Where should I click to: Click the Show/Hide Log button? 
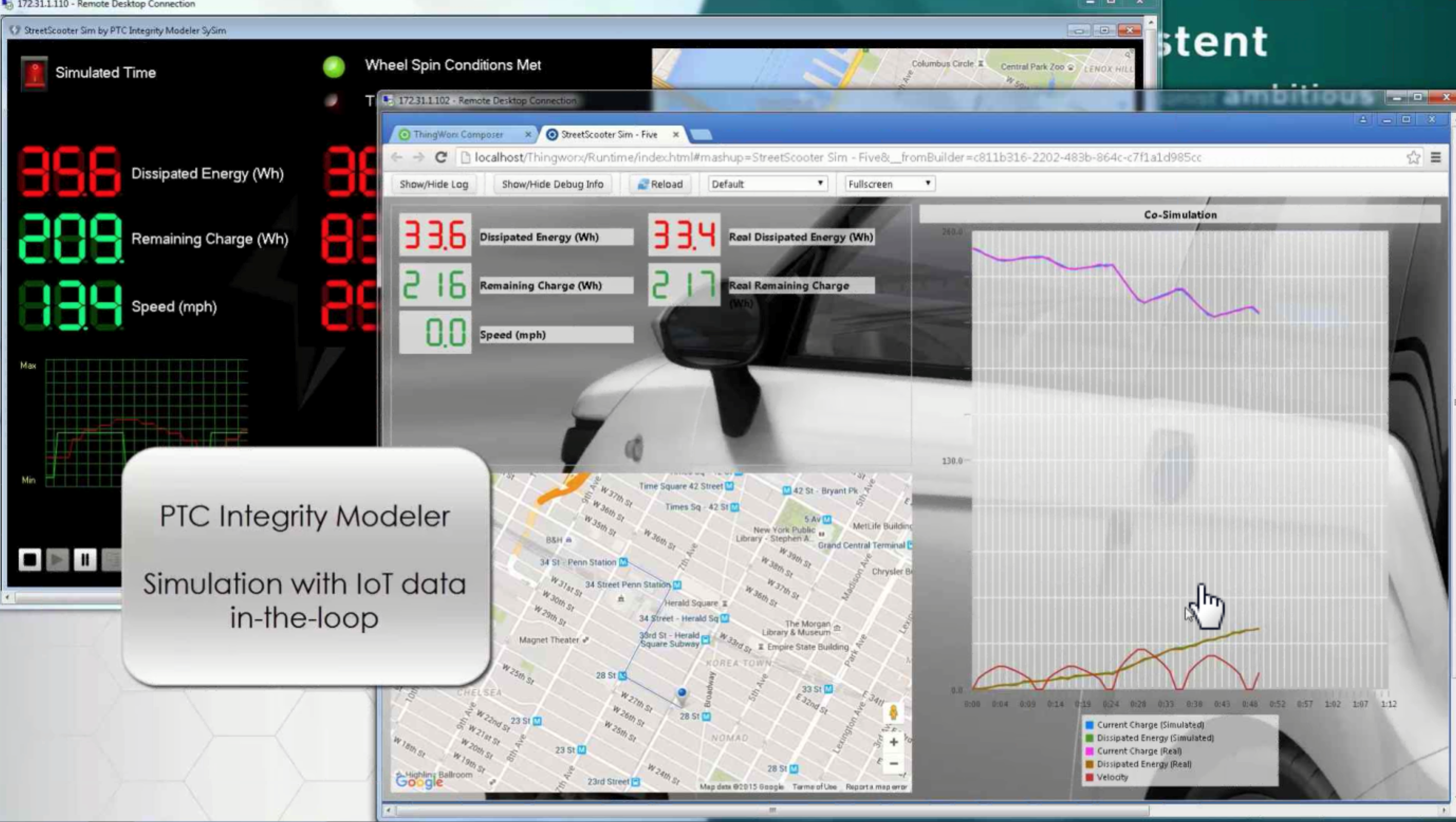(434, 184)
